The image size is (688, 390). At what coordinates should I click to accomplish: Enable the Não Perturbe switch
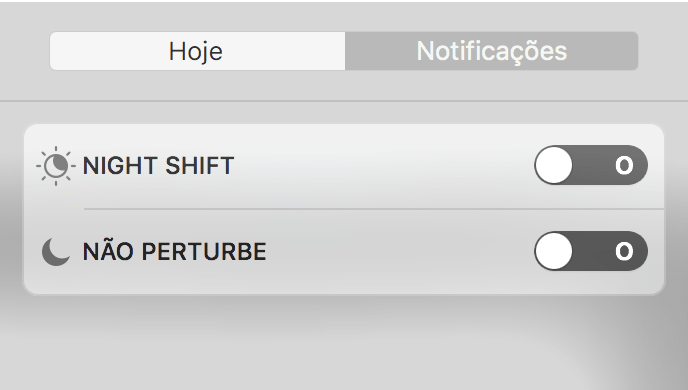[591, 251]
